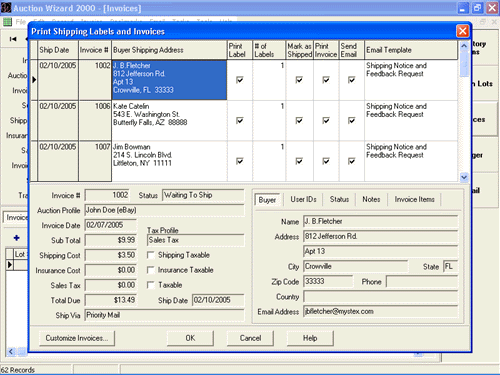The height and width of the screenshot is (375, 500).
Task: Click the green grid icon beside File menu
Action: (x=7, y=22)
